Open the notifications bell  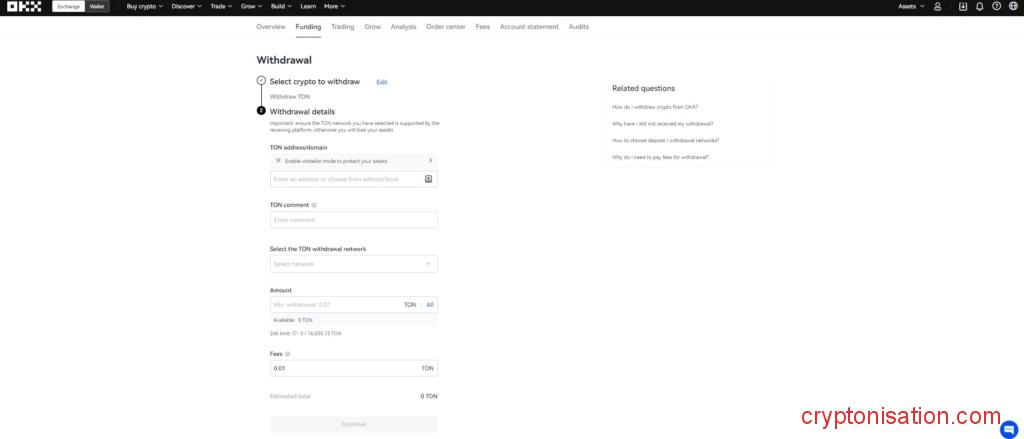979,6
